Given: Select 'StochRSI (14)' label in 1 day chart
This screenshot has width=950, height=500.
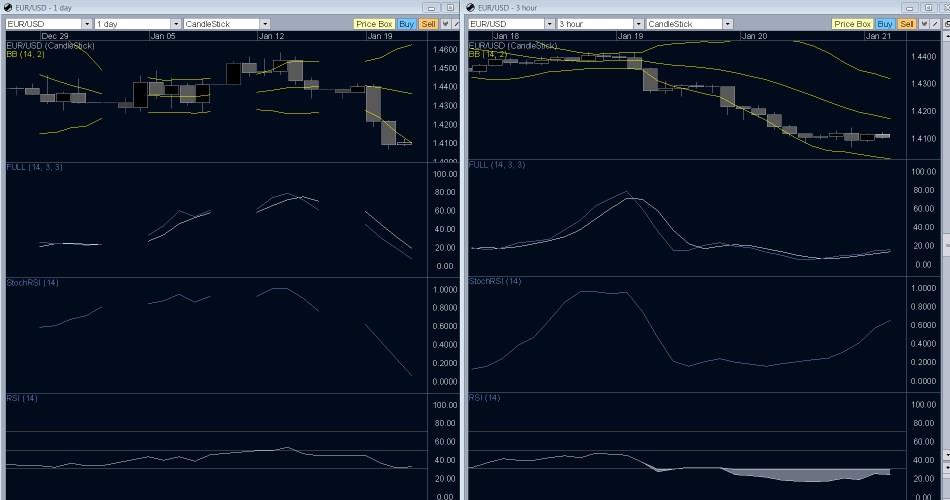Looking at the screenshot, I should [32, 282].
